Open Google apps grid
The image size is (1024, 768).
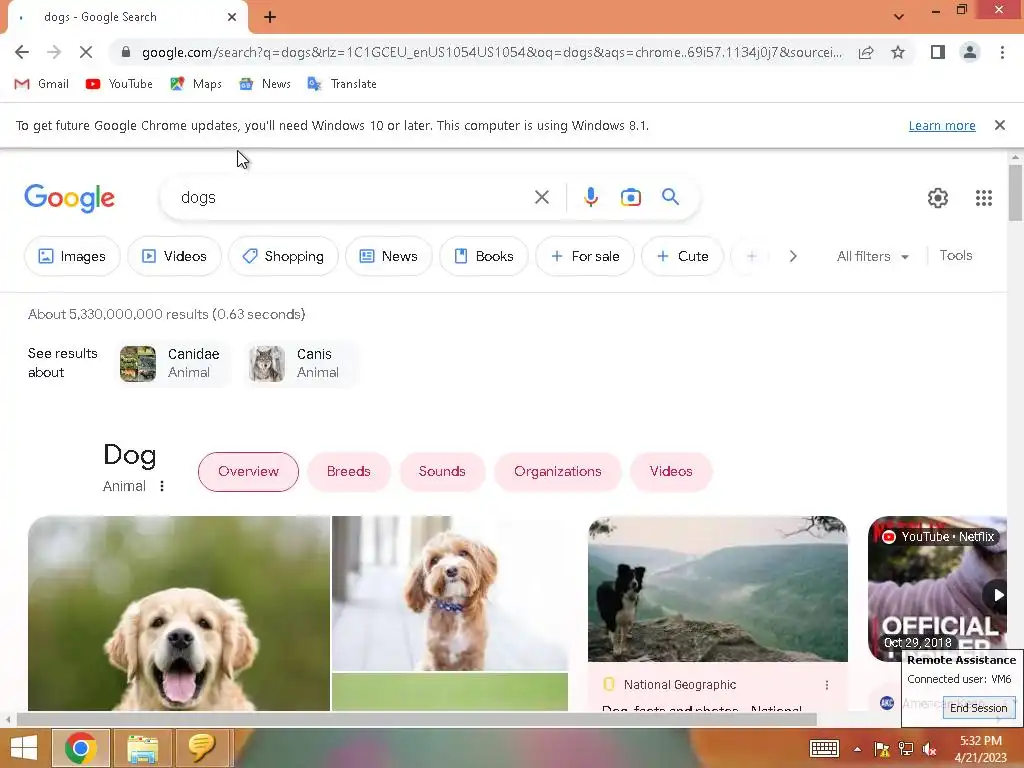(x=984, y=198)
